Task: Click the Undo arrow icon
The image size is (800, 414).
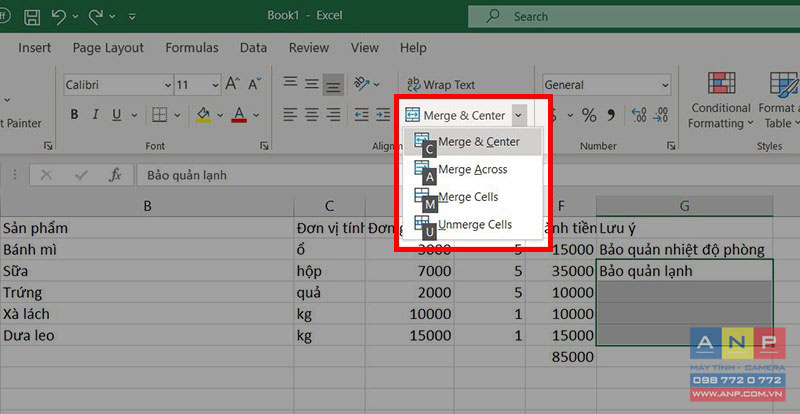Action: pyautogui.click(x=59, y=17)
